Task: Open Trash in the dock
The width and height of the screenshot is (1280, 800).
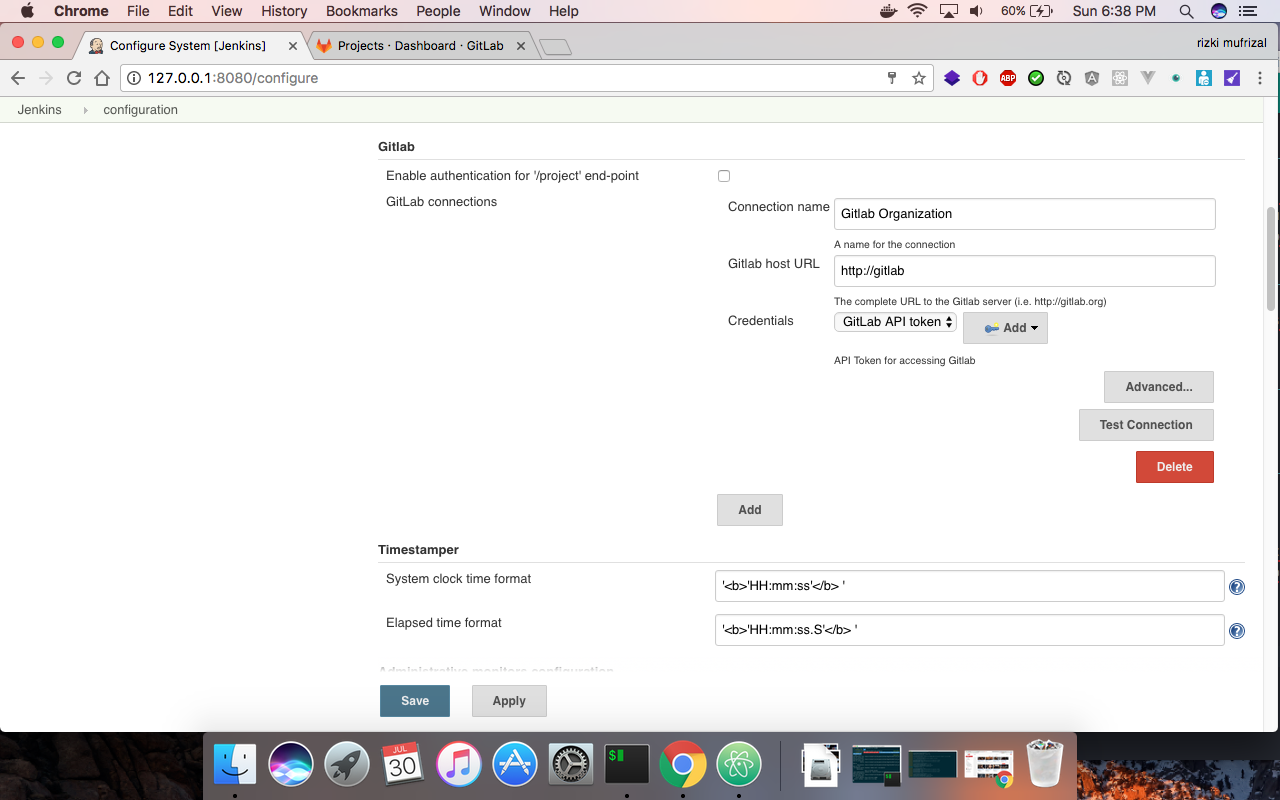Action: pos(1045,766)
